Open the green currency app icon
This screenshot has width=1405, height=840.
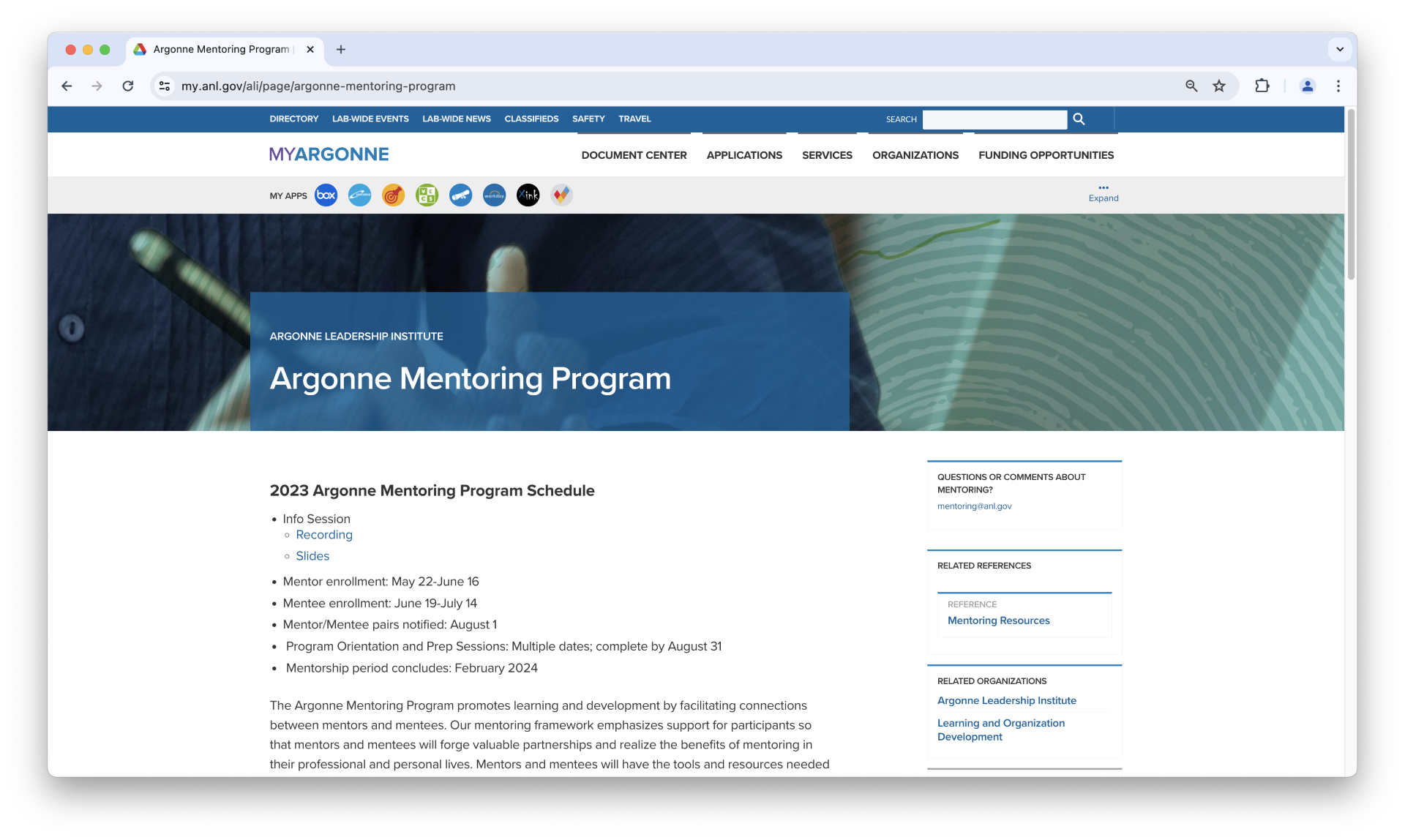[427, 195]
